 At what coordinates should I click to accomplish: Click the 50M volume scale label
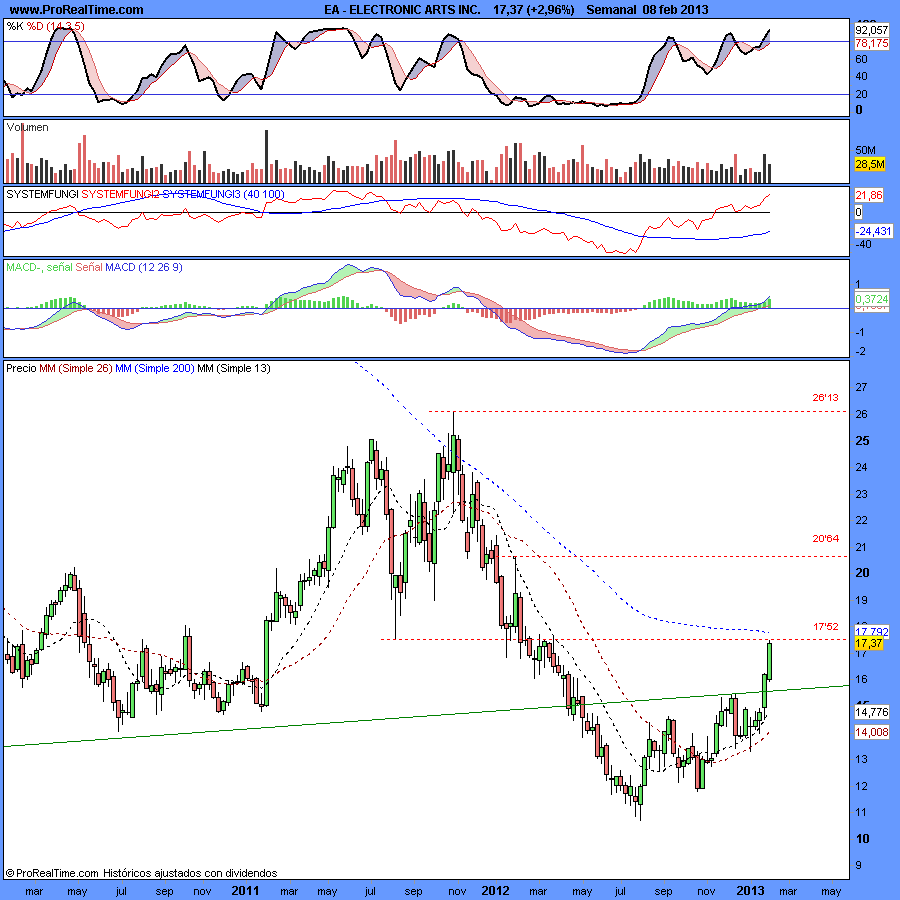point(866,150)
